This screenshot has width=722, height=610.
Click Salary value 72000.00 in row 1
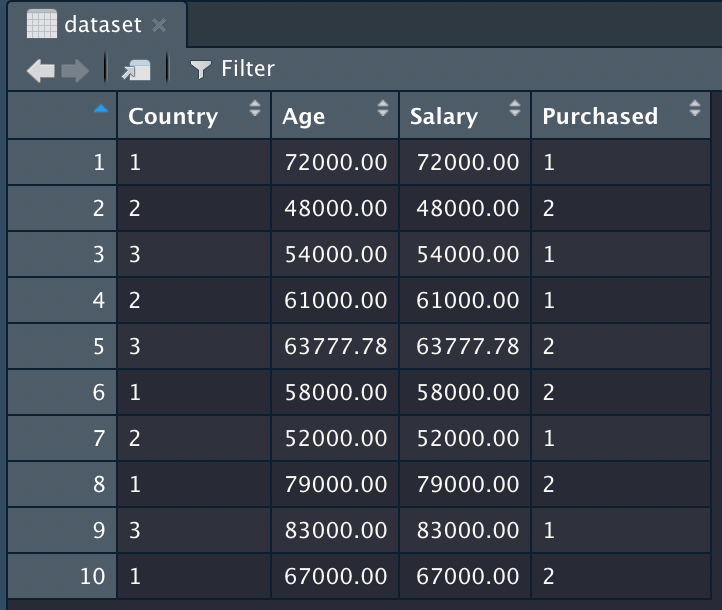click(x=468, y=162)
